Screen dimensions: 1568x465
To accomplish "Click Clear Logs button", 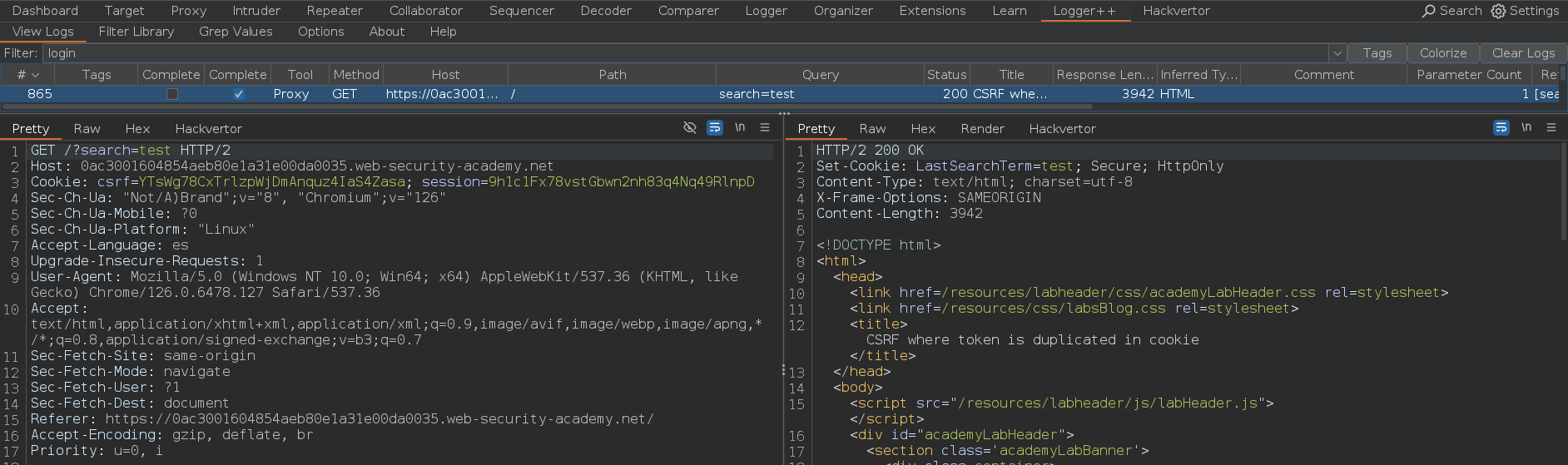I will point(1523,53).
